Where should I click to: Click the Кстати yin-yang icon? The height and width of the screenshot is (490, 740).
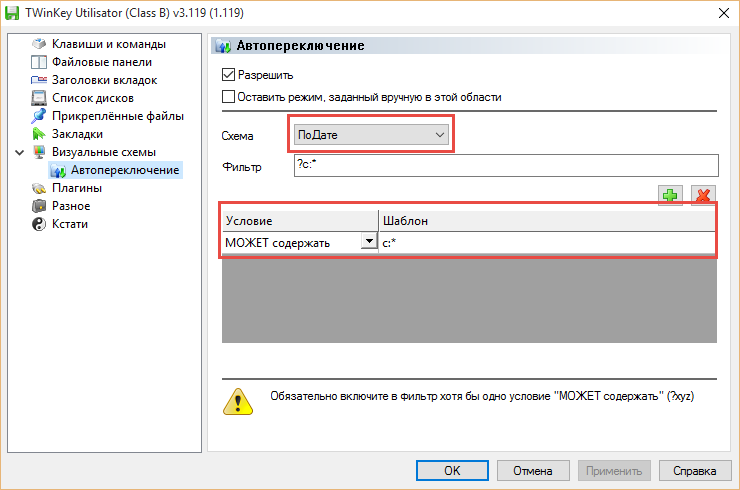(x=39, y=224)
